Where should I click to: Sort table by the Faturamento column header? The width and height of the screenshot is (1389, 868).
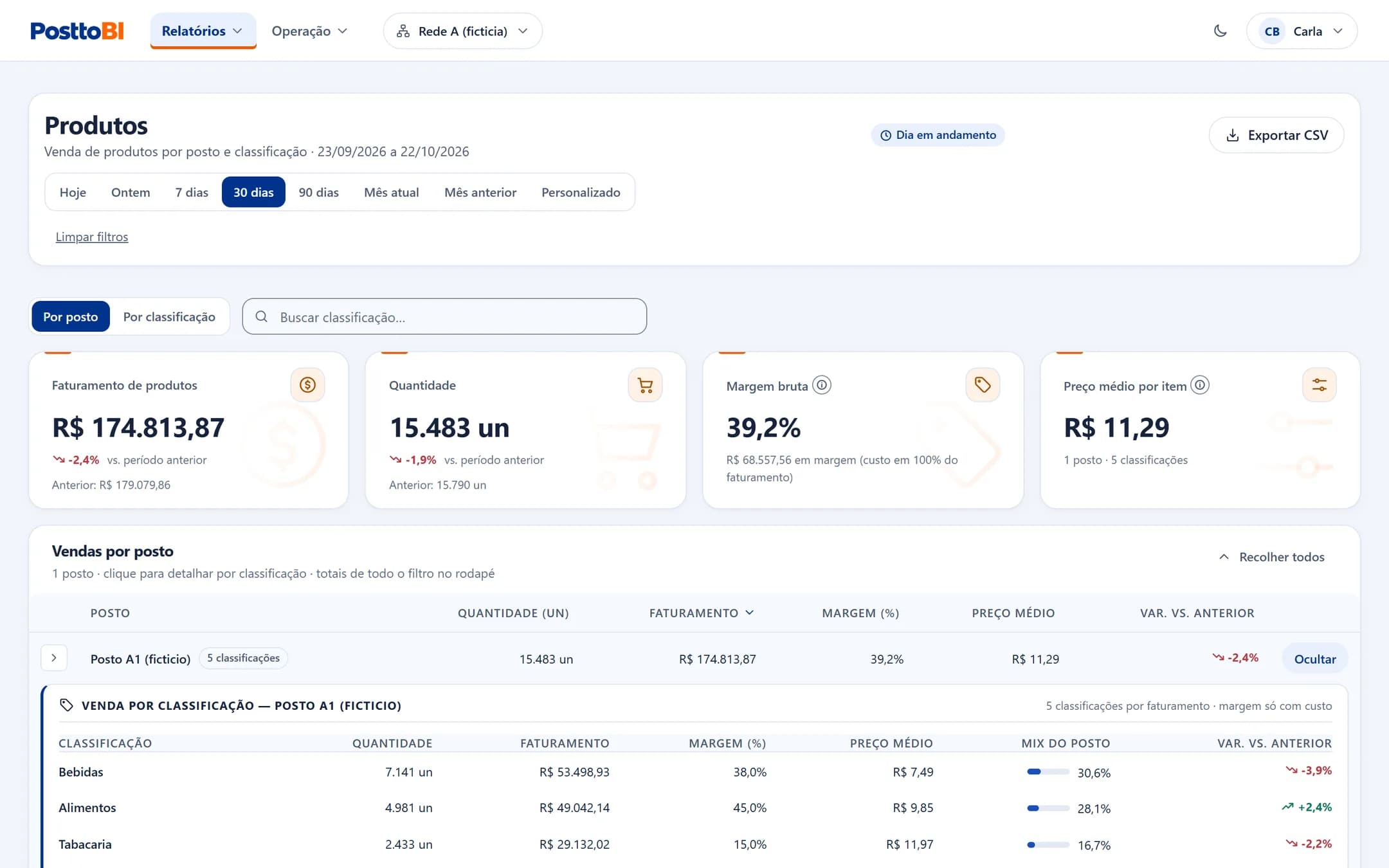pyautogui.click(x=701, y=613)
